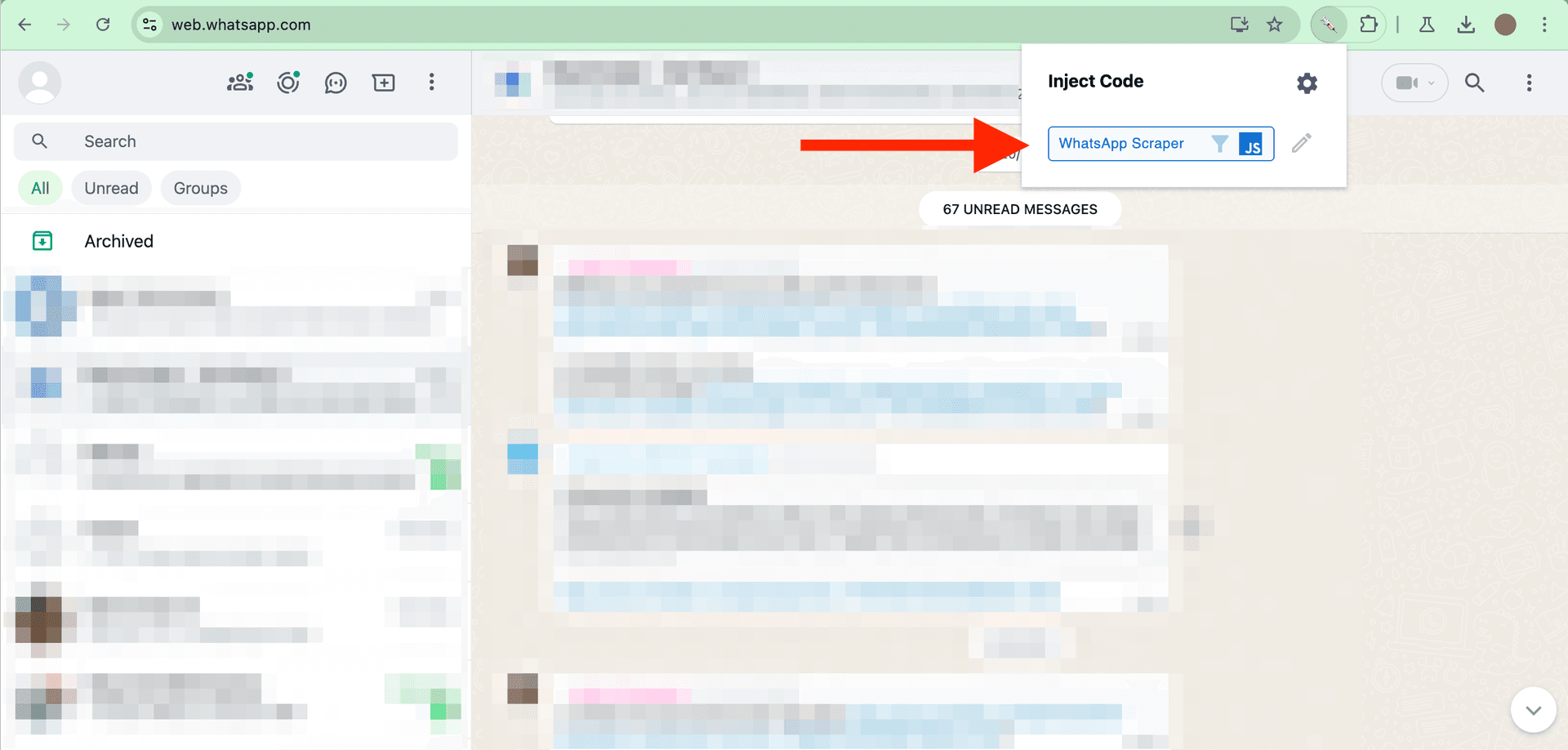1568x750 pixels.
Task: Start a new chat
Action: point(383,83)
